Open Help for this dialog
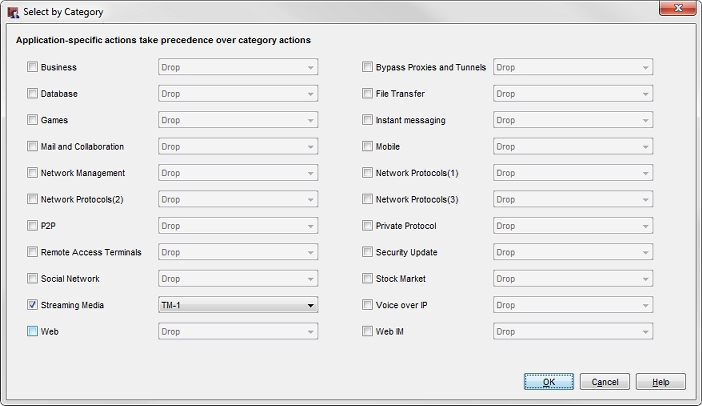Image resolution: width=702 pixels, height=406 pixels. (661, 382)
